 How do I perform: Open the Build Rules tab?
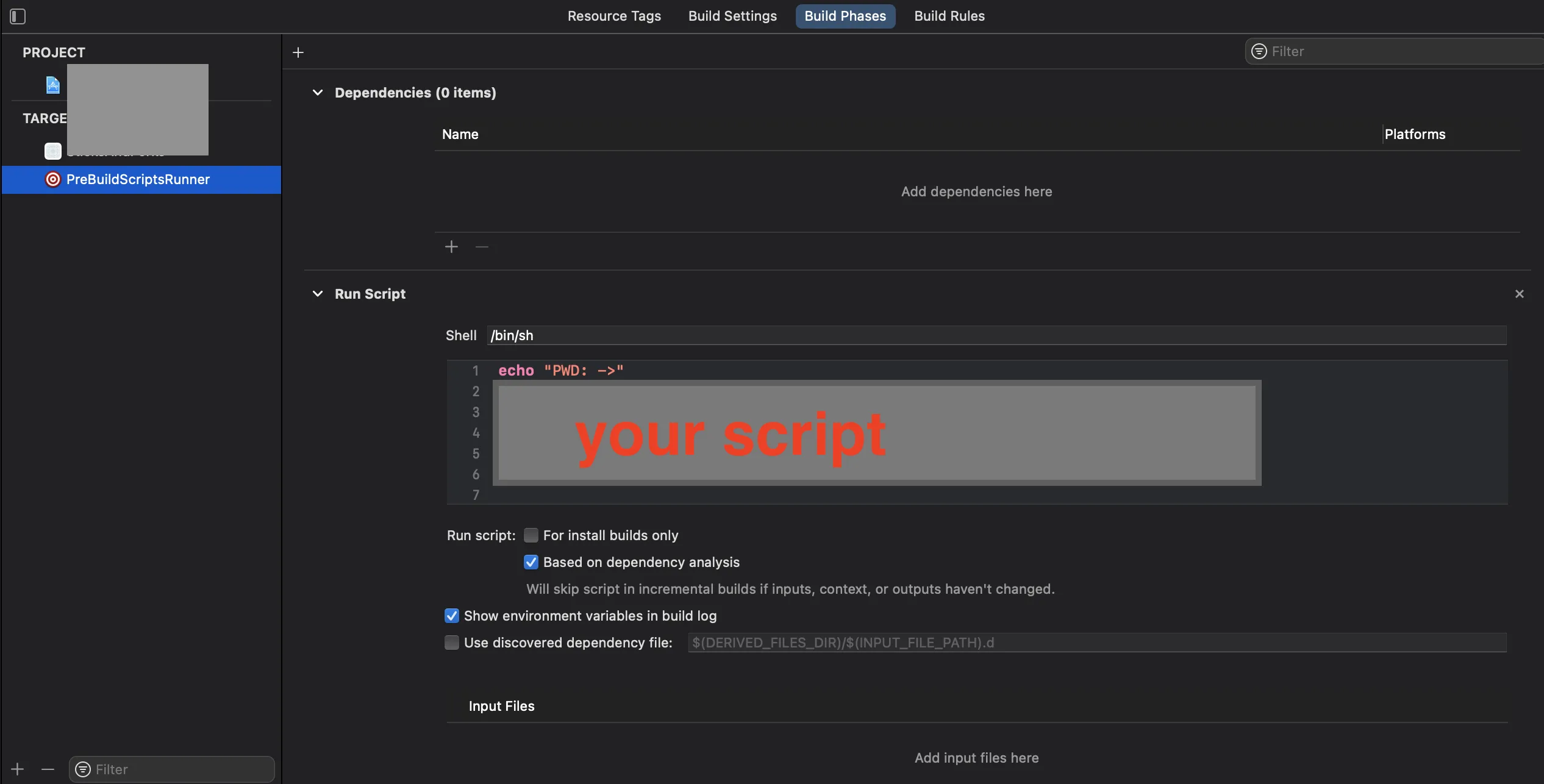pyautogui.click(x=949, y=16)
